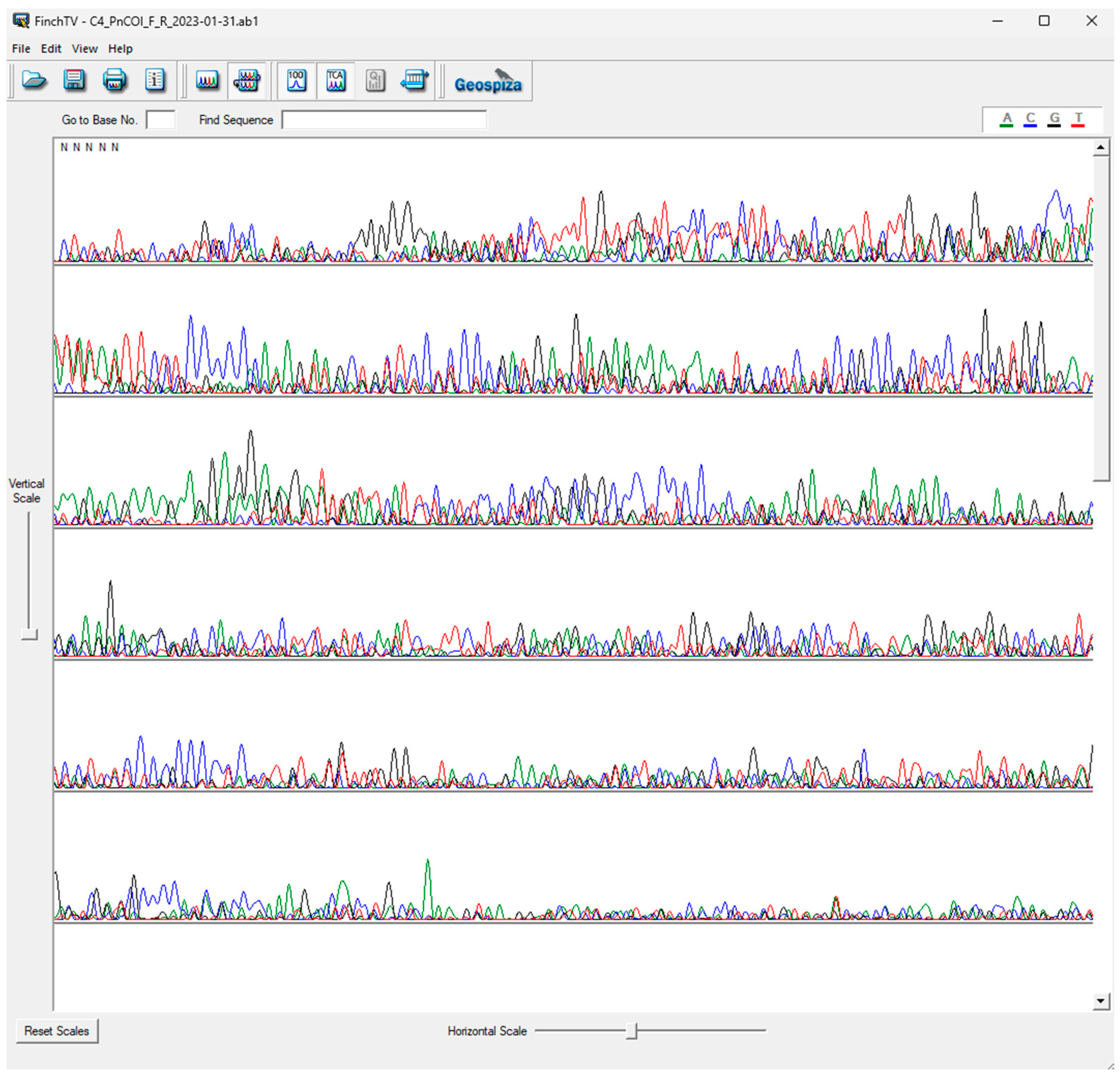The image size is (1120, 1080).
Task: Toggle base position numbers (100) icon
Action: (297, 80)
